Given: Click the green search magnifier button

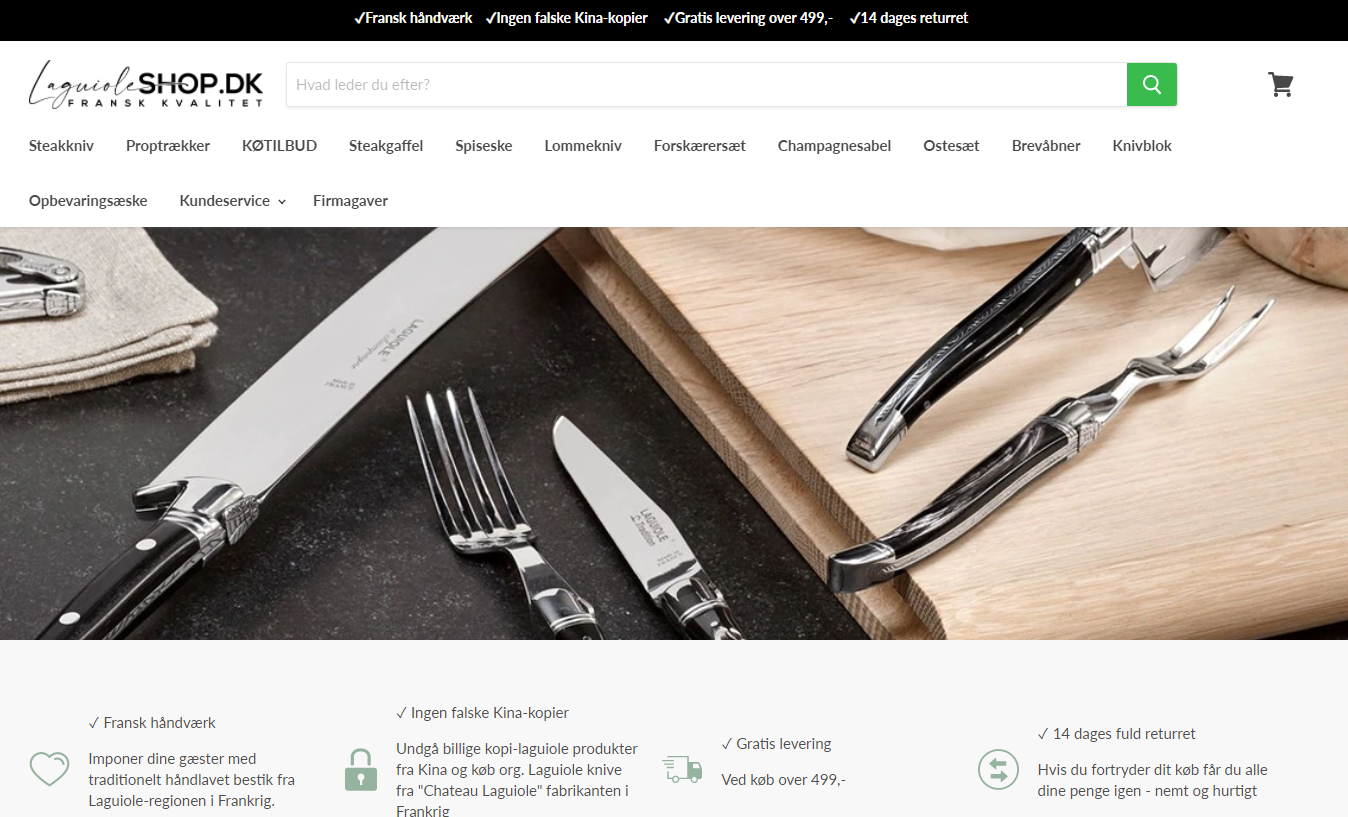Looking at the screenshot, I should (x=1151, y=84).
